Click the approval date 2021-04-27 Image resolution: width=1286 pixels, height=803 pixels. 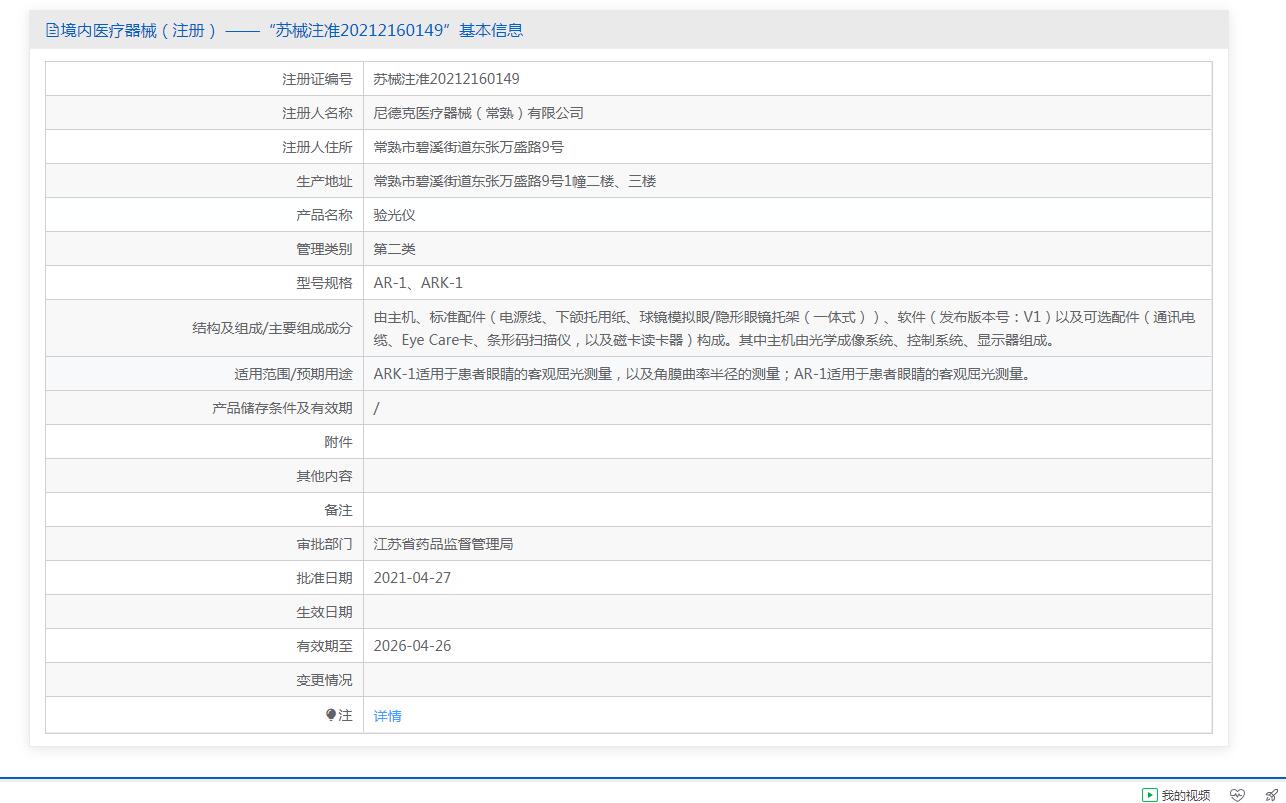[412, 578]
